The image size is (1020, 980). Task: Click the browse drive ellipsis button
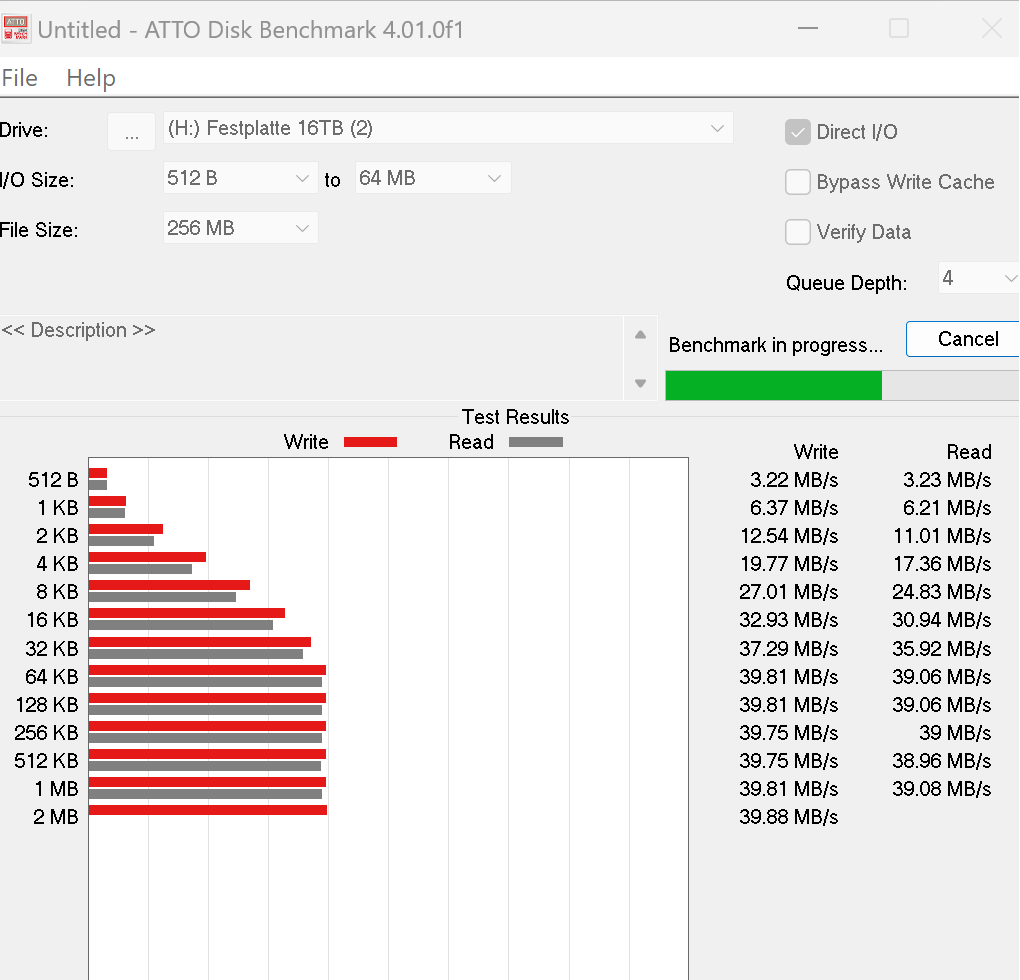click(x=131, y=131)
